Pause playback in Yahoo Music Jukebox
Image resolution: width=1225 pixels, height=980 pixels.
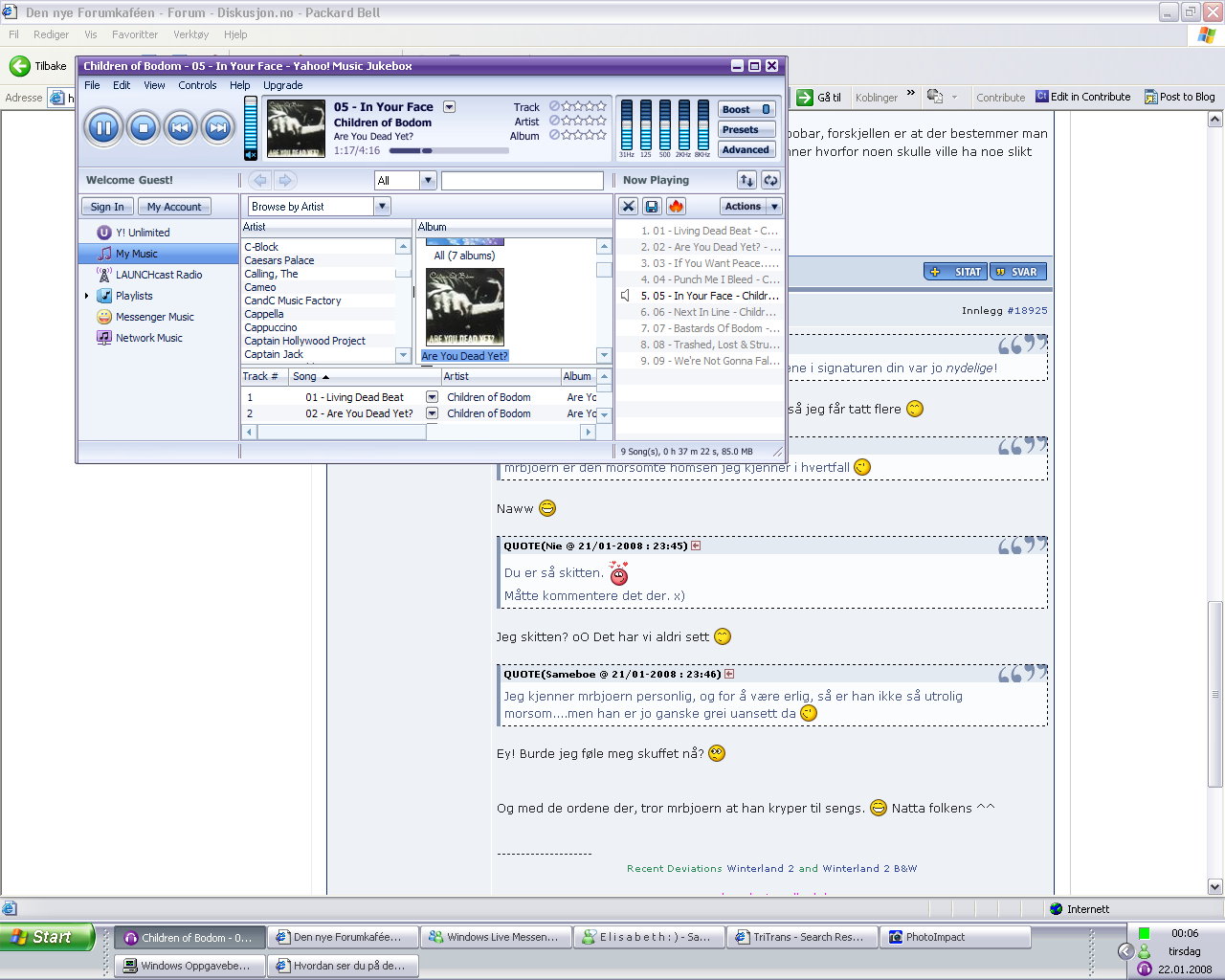pos(103,127)
